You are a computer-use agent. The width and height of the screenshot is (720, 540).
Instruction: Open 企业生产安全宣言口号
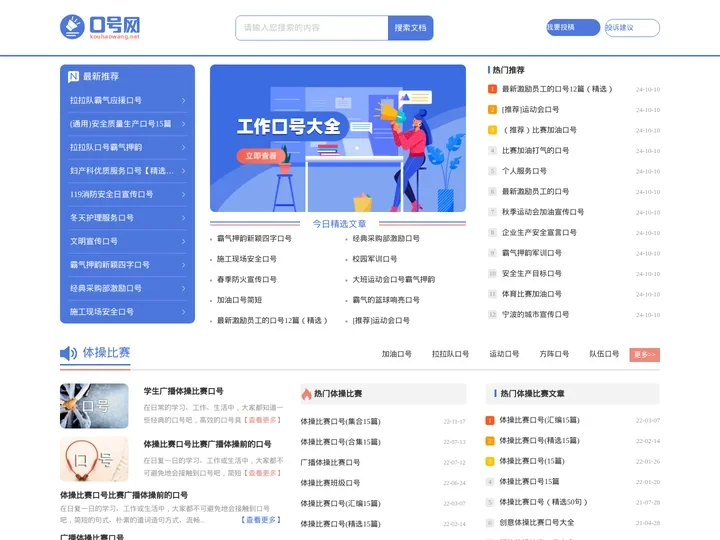pos(539,232)
